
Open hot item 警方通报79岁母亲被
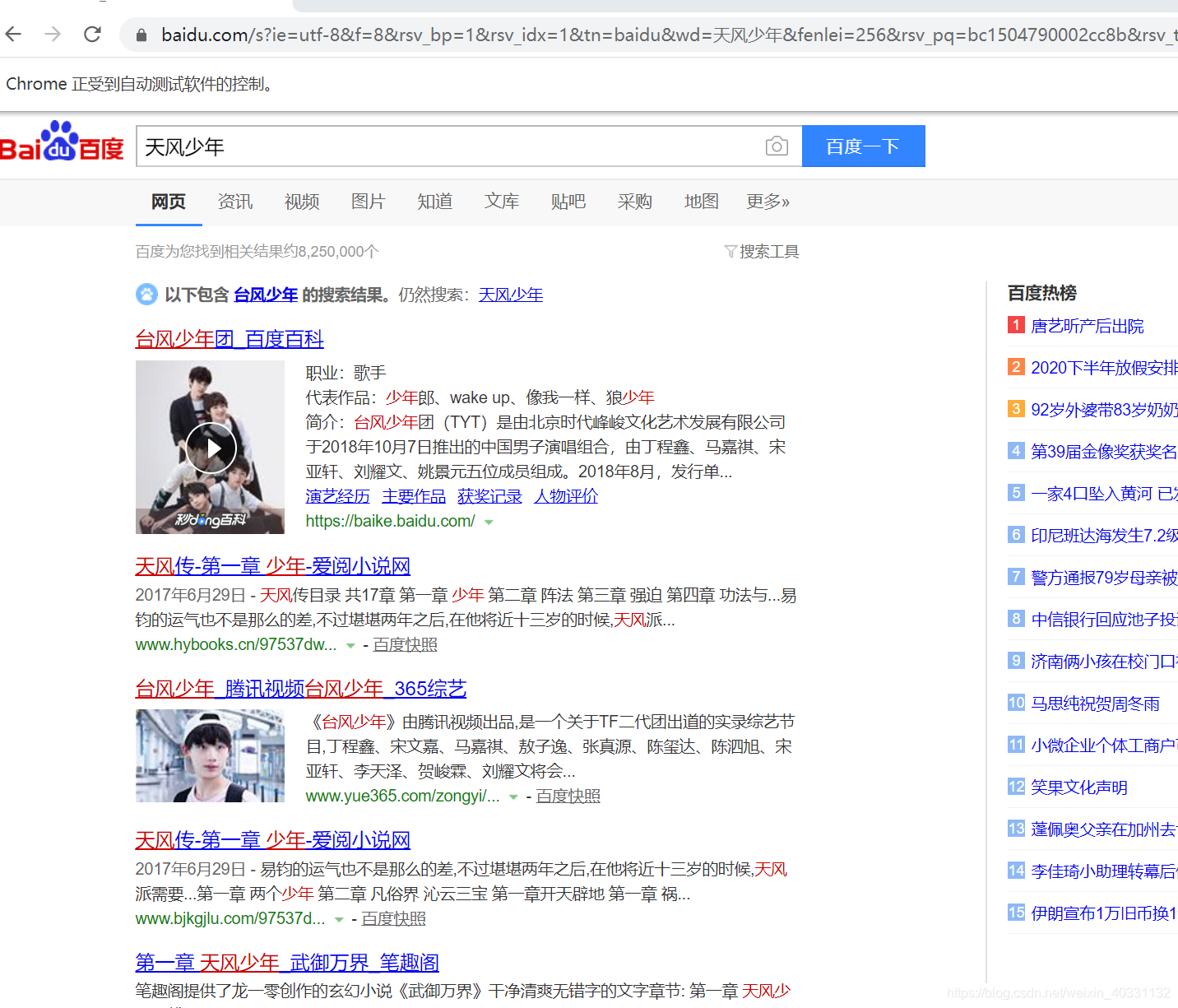tap(1104, 578)
